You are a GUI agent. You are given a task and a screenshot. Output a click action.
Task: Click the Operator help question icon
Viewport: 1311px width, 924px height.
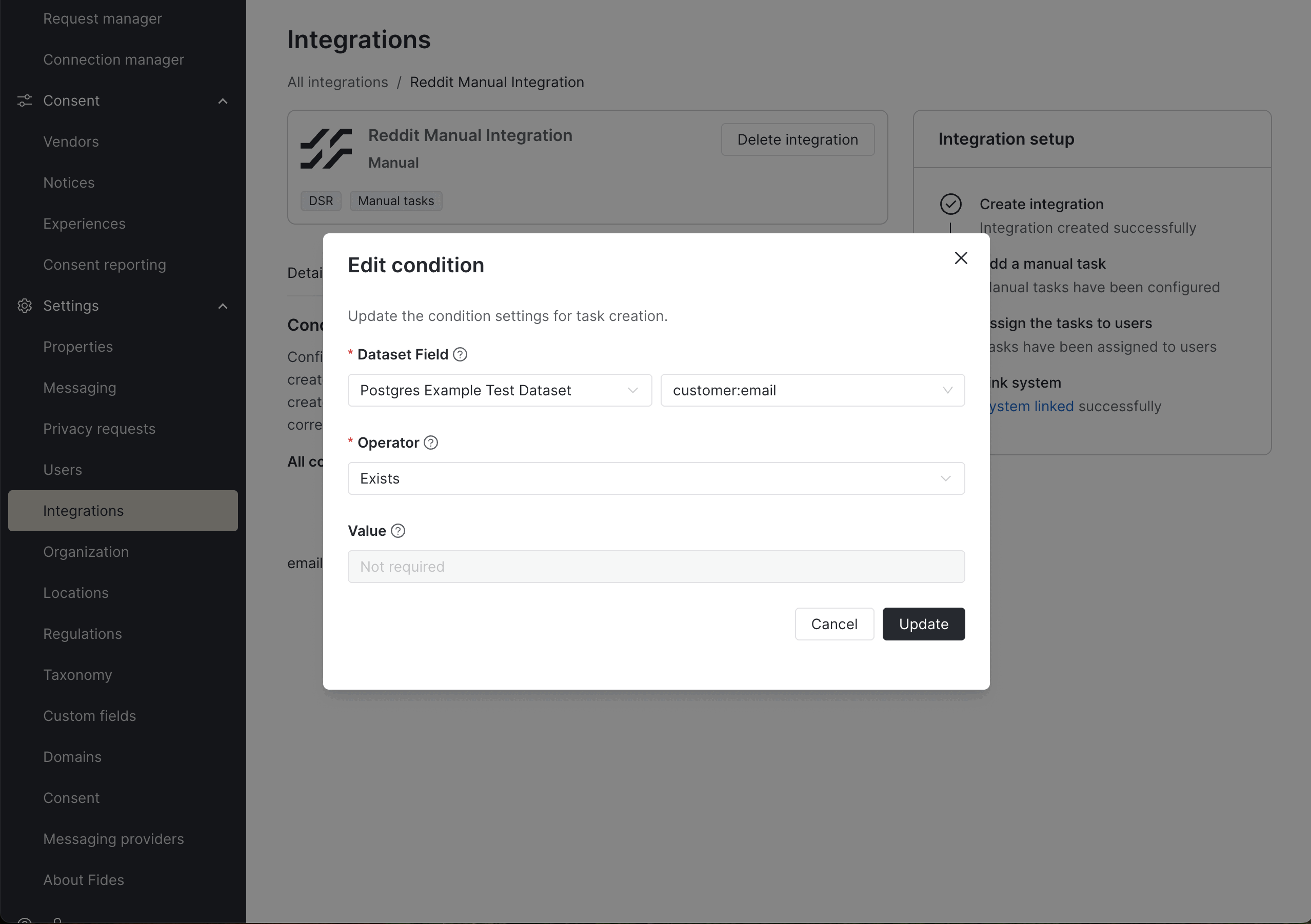click(x=431, y=443)
